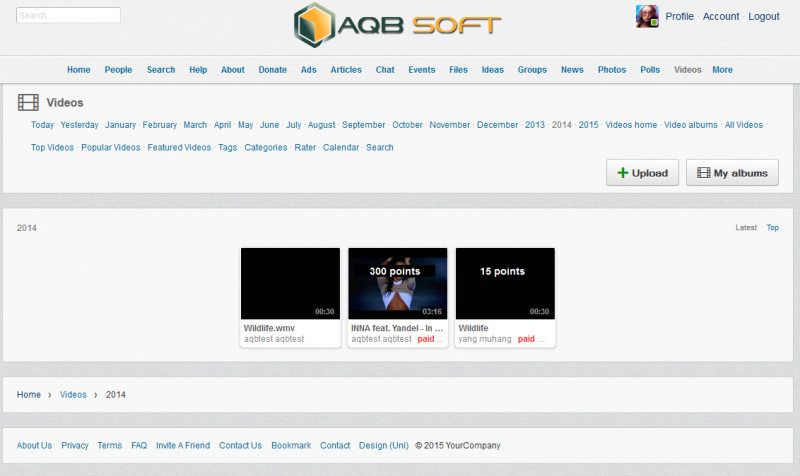Viewport: 800px width, 476px height.
Task: Click Home in breadcrumb trail
Action: 29,394
